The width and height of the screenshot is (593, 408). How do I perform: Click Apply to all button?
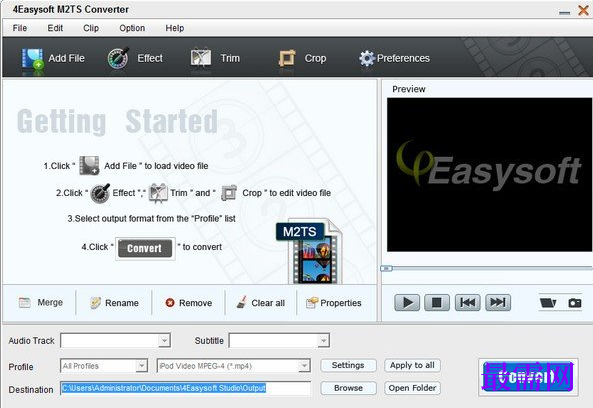point(412,365)
